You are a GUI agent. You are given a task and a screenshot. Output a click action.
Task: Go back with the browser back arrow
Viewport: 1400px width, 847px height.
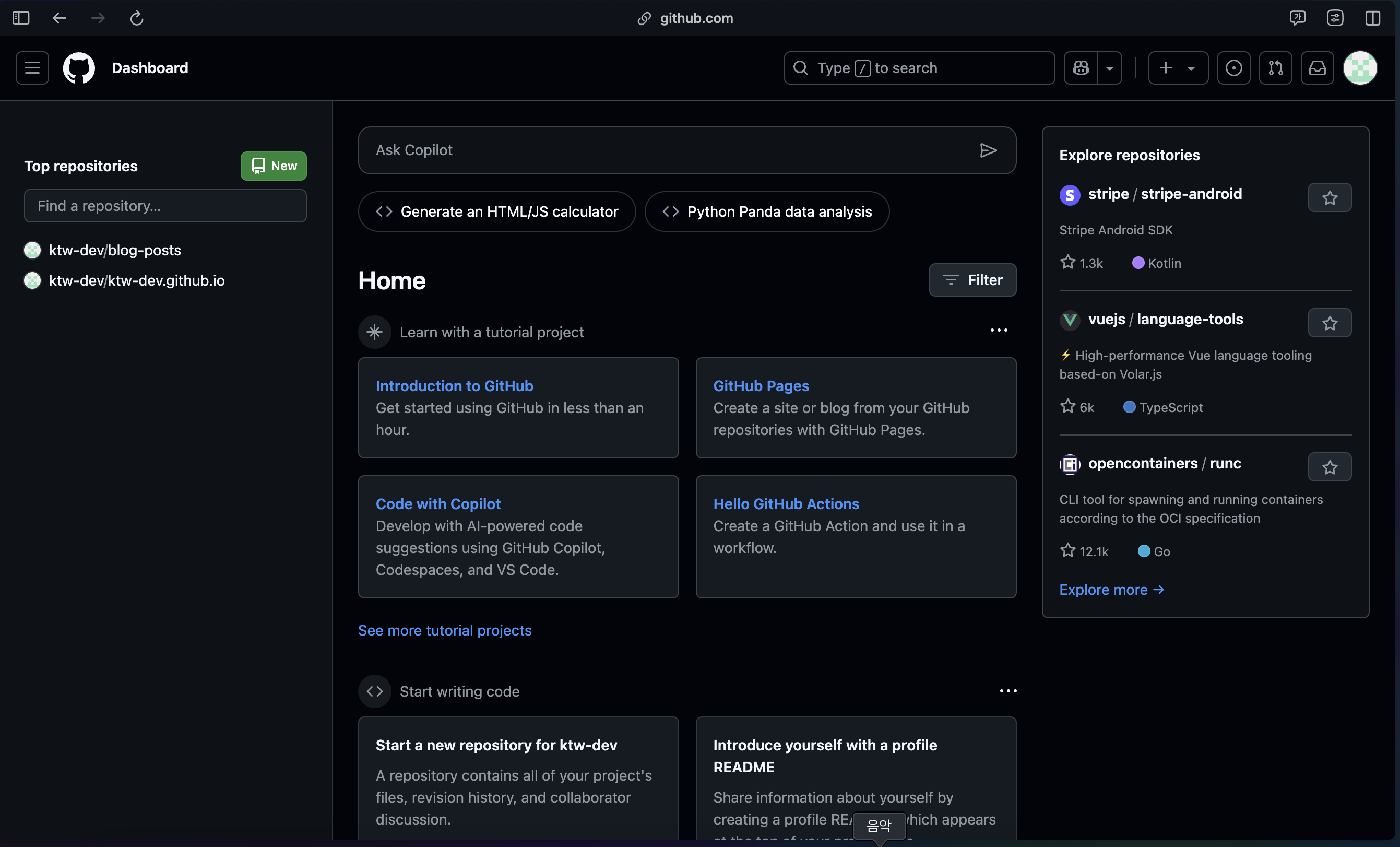pos(59,18)
